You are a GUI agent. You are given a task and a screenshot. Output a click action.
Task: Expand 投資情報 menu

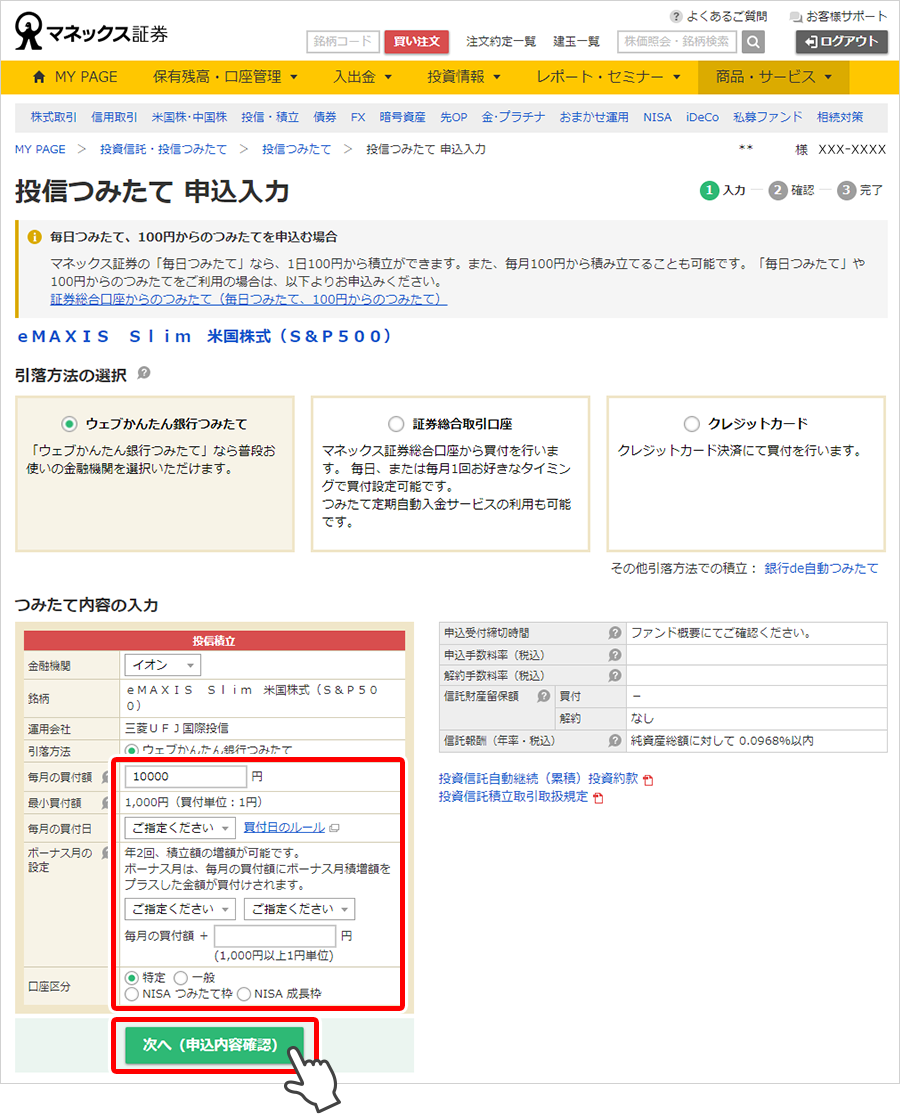click(464, 77)
